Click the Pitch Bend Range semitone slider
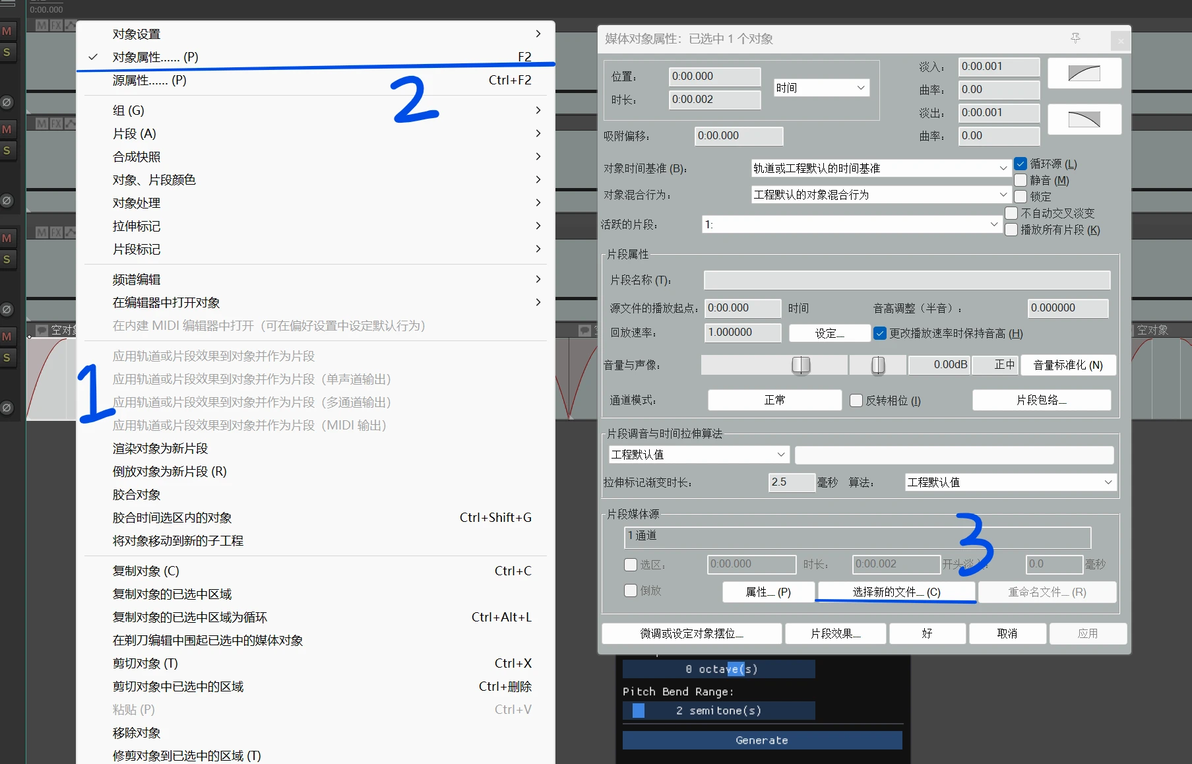Image resolution: width=1192 pixels, height=764 pixels. [x=718, y=710]
